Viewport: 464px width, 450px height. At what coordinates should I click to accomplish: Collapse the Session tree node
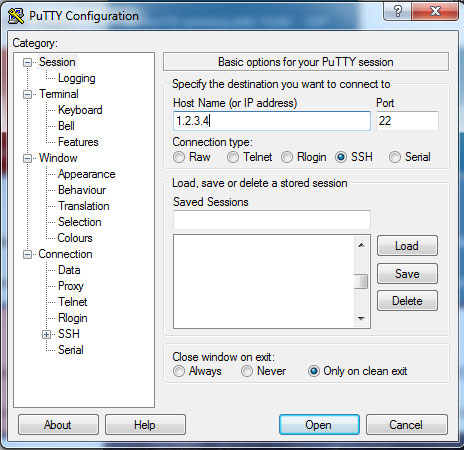(27, 62)
